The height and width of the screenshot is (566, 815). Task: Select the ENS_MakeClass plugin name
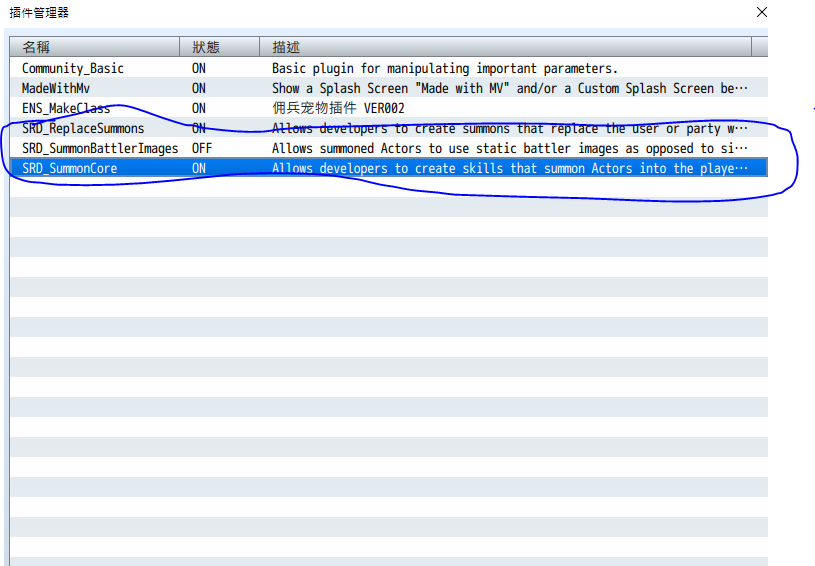click(66, 108)
